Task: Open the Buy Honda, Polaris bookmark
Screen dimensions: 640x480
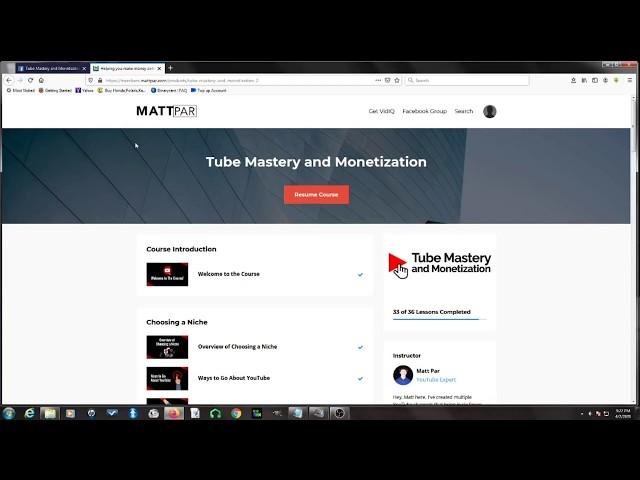Action: click(x=122, y=91)
